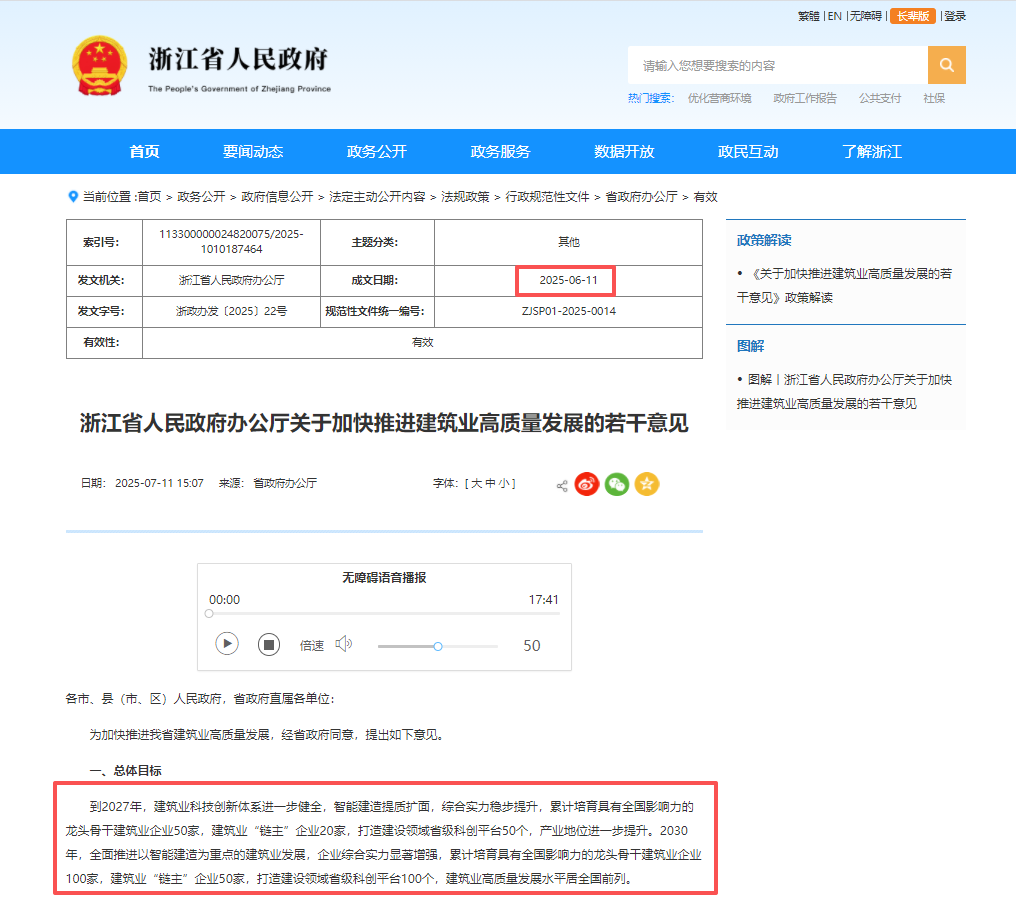
Task: Open the 倍速 playback speed selector
Action: [x=312, y=646]
